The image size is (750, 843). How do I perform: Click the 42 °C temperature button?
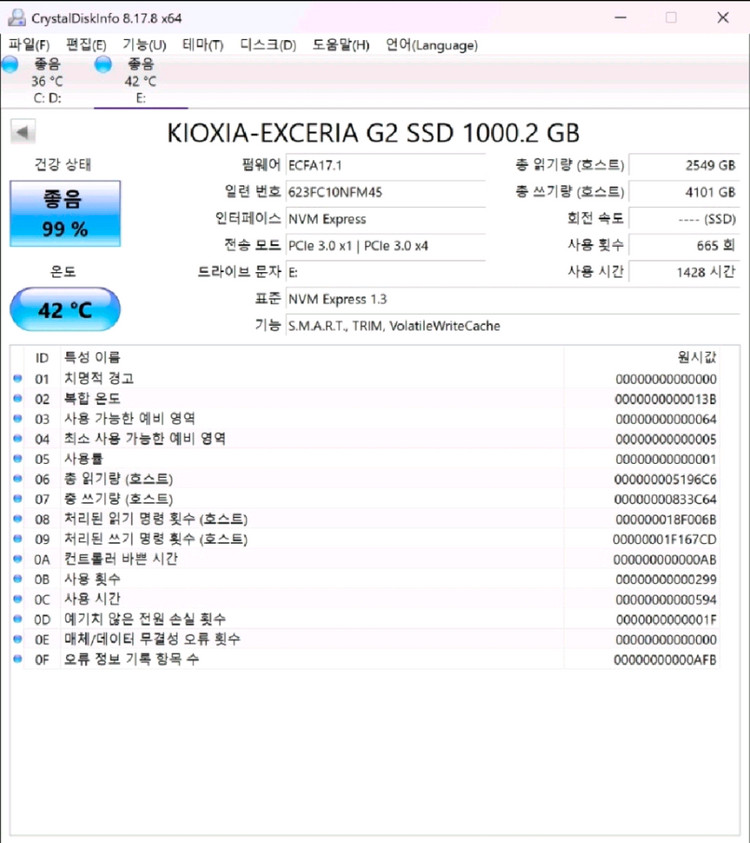(x=65, y=309)
